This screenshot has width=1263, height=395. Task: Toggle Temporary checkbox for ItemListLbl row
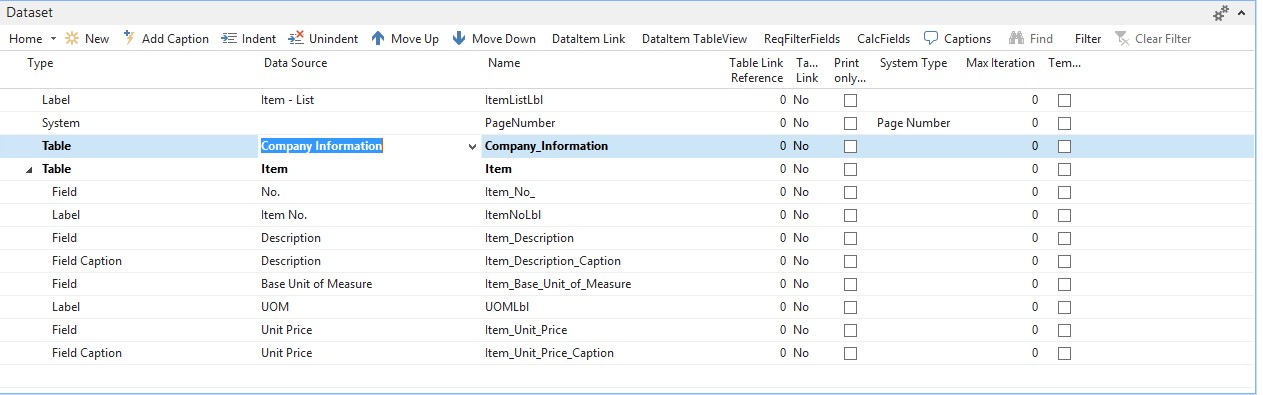pyautogui.click(x=1064, y=100)
